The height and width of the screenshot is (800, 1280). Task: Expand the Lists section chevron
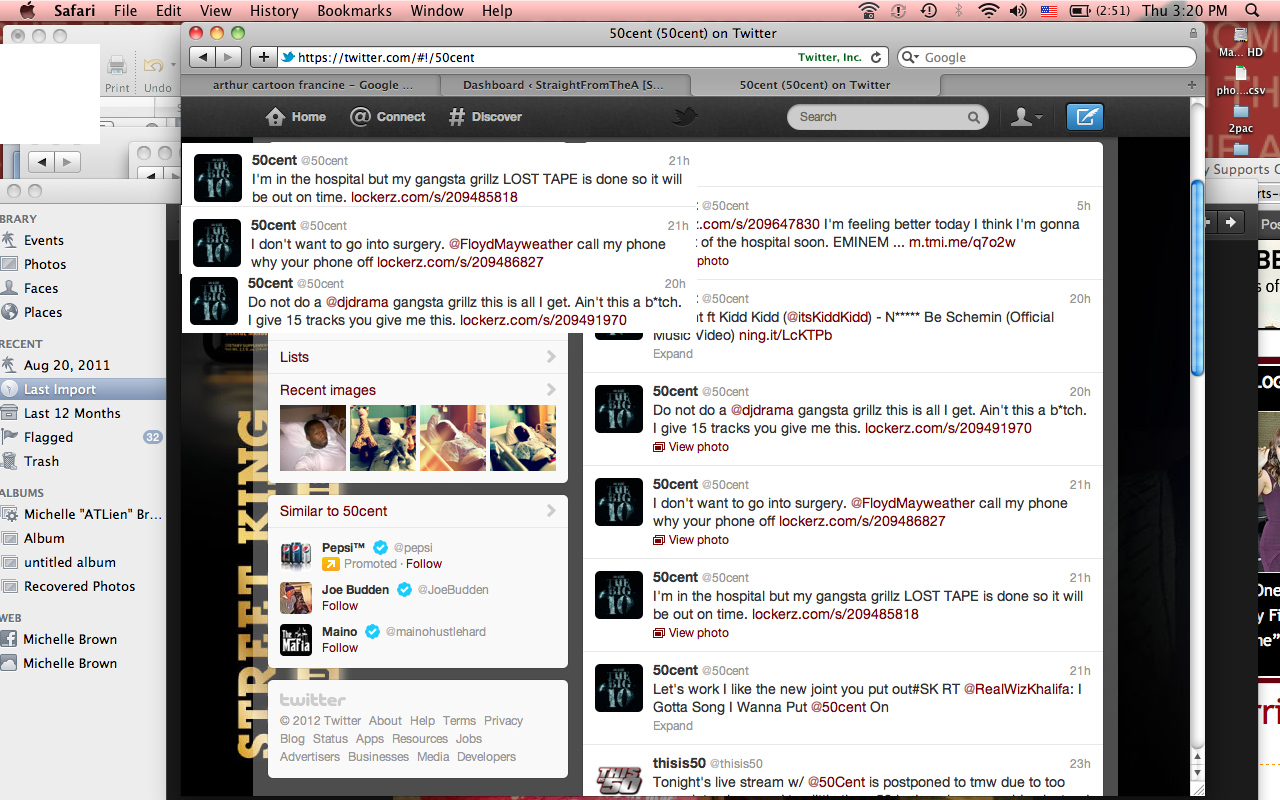coord(551,357)
